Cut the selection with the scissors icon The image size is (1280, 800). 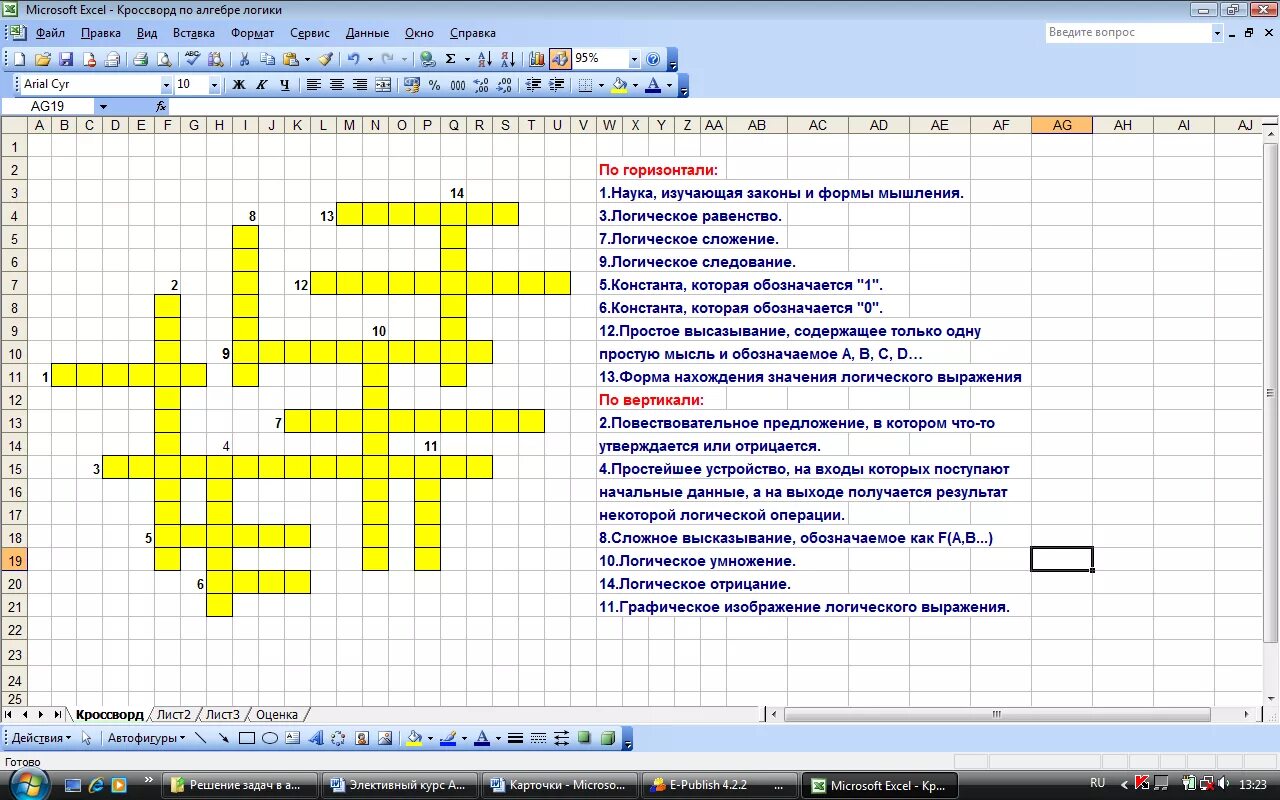(245, 59)
